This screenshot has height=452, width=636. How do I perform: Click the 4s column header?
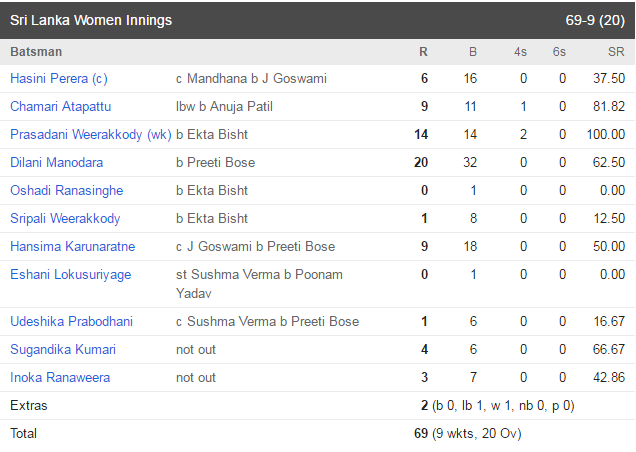520,52
